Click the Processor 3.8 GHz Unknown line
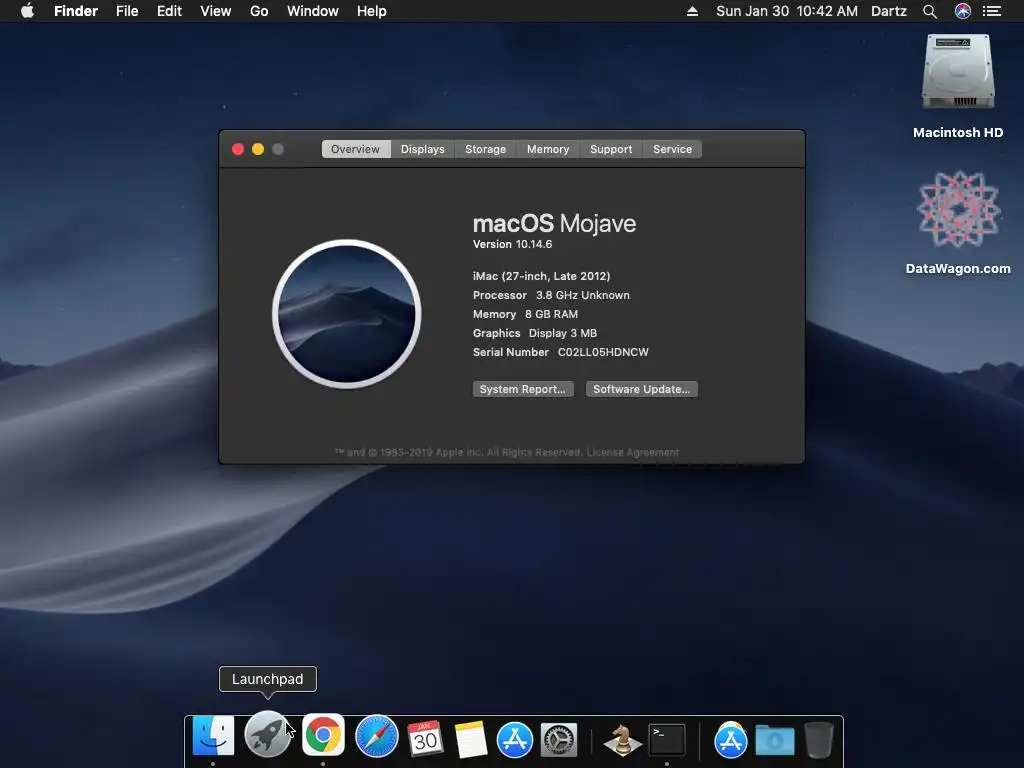Image resolution: width=1024 pixels, height=768 pixels. click(x=551, y=295)
